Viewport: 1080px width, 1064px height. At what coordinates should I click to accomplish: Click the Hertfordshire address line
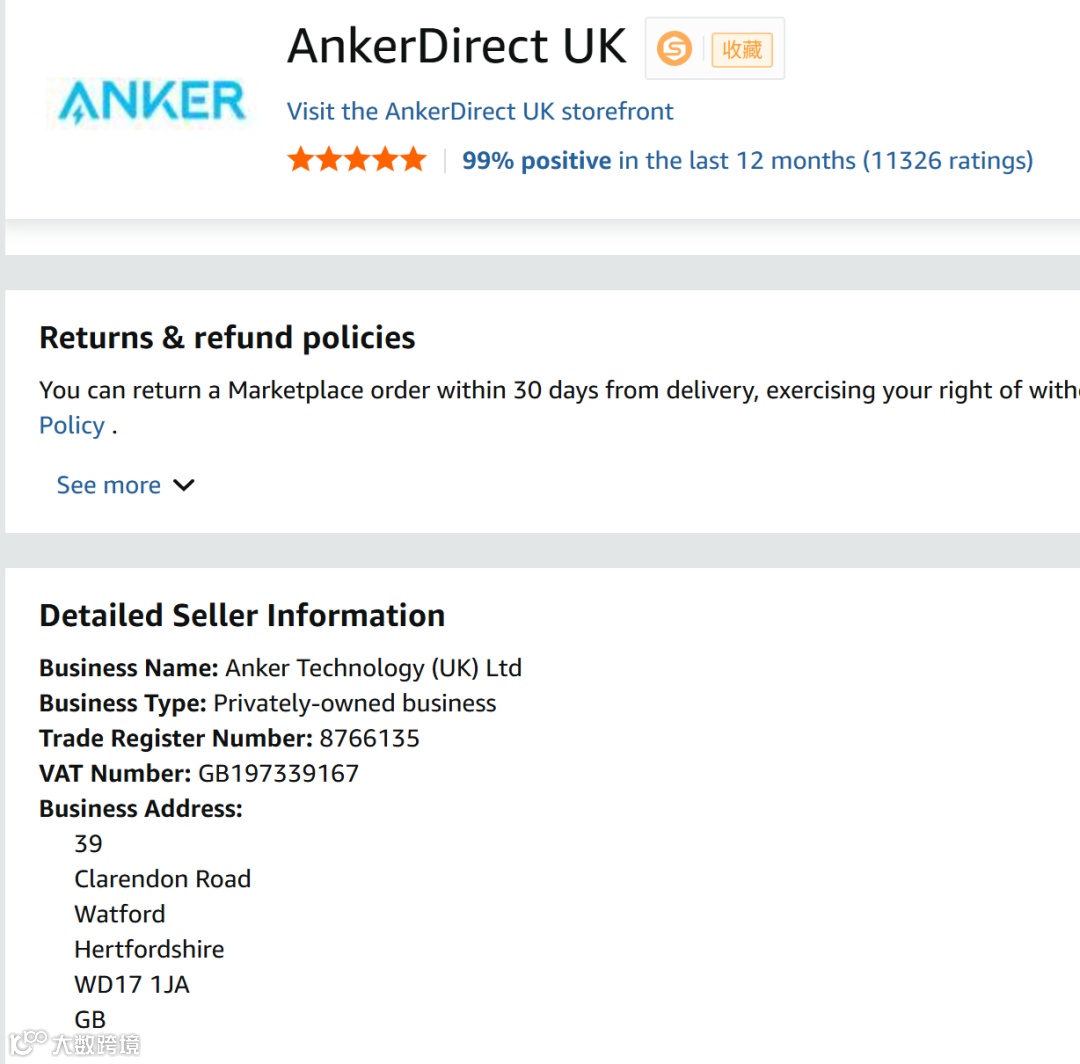coord(149,949)
